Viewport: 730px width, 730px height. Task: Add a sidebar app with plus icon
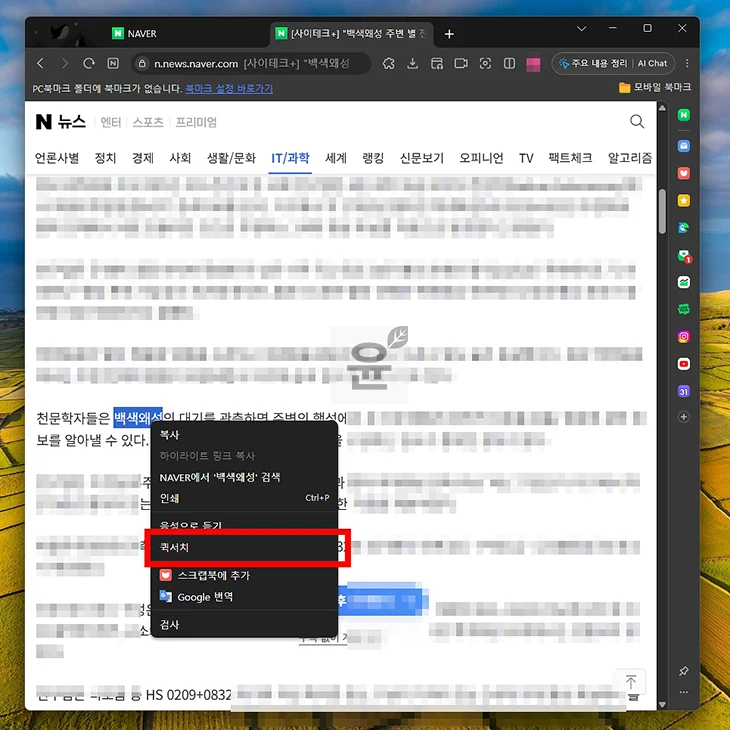[x=683, y=417]
